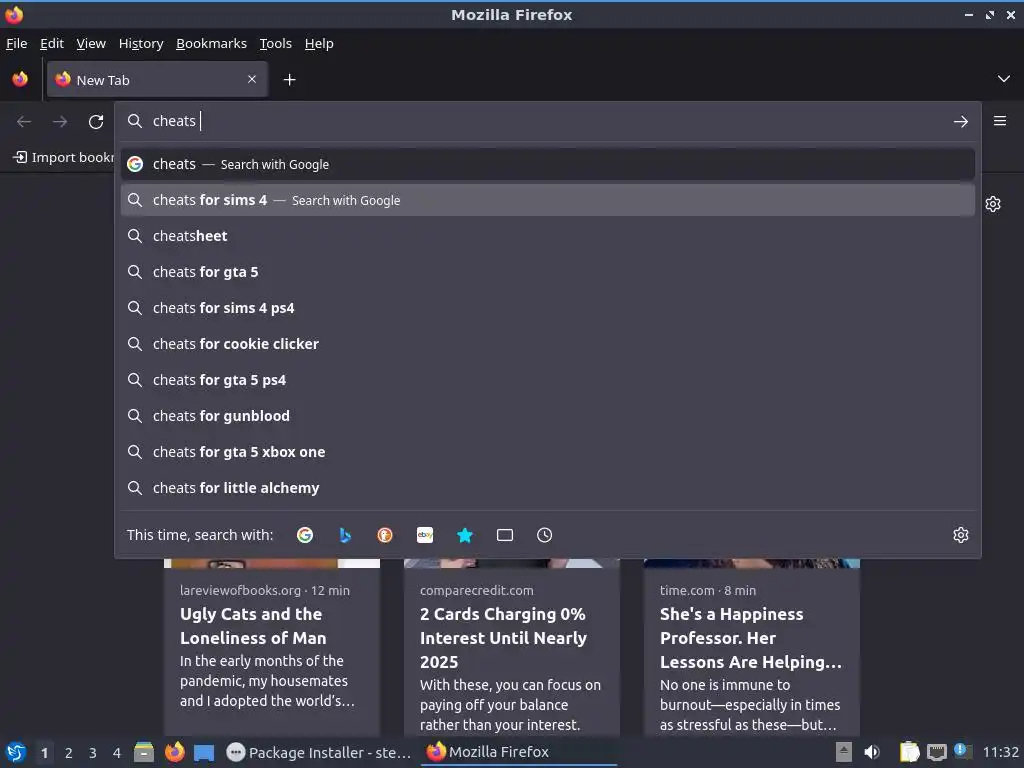Choose the 'cheats for gta 5' suggestion
The width and height of the screenshot is (1024, 768).
(x=548, y=272)
